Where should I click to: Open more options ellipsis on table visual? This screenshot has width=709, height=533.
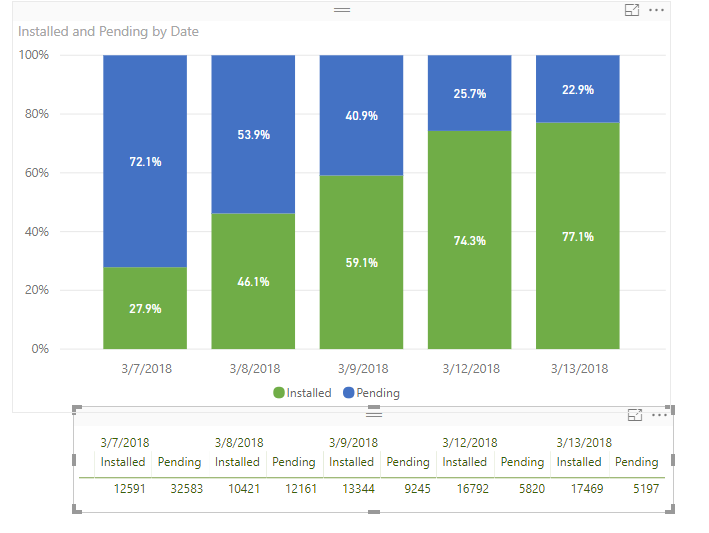click(x=658, y=415)
